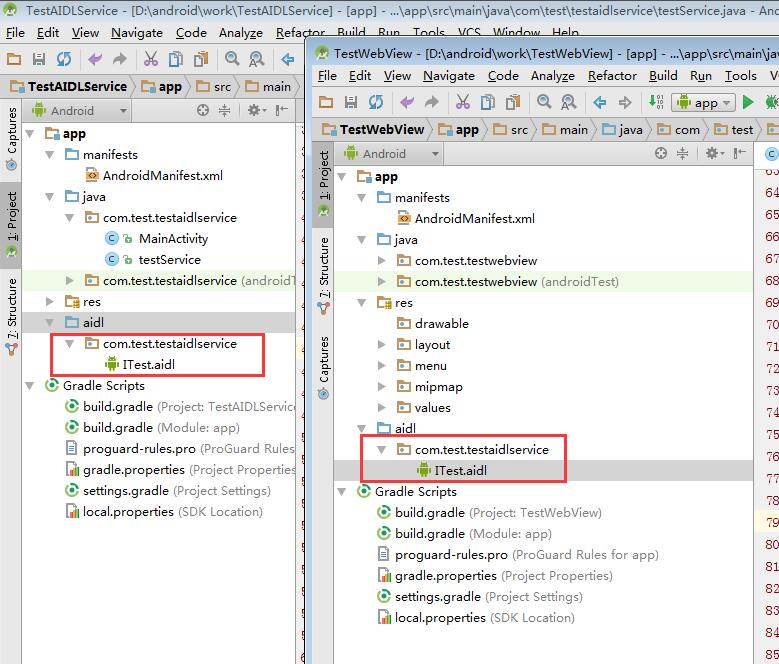Click Open folder icon in TestWebView toolbar
Image resolution: width=779 pixels, height=664 pixels.
click(326, 103)
